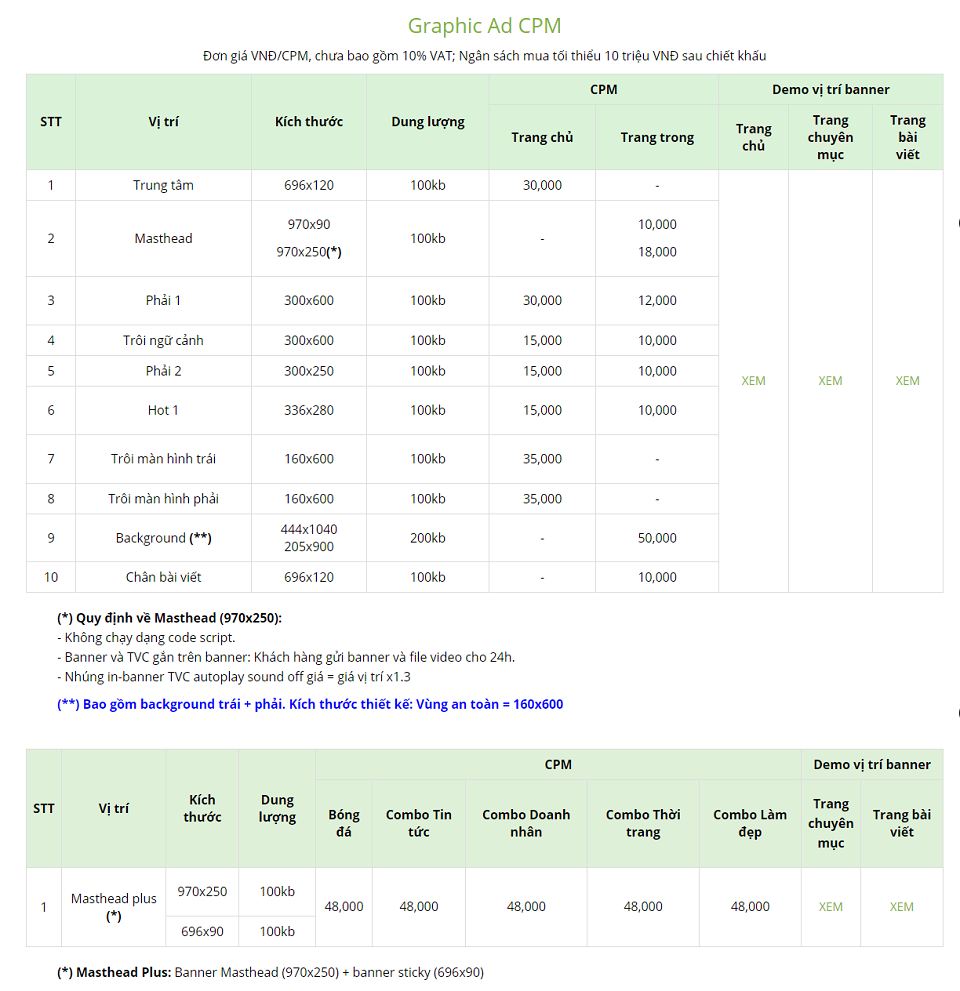Click the Trôi ngữ cảnh row label
The height and width of the screenshot is (991, 960).
click(x=163, y=340)
